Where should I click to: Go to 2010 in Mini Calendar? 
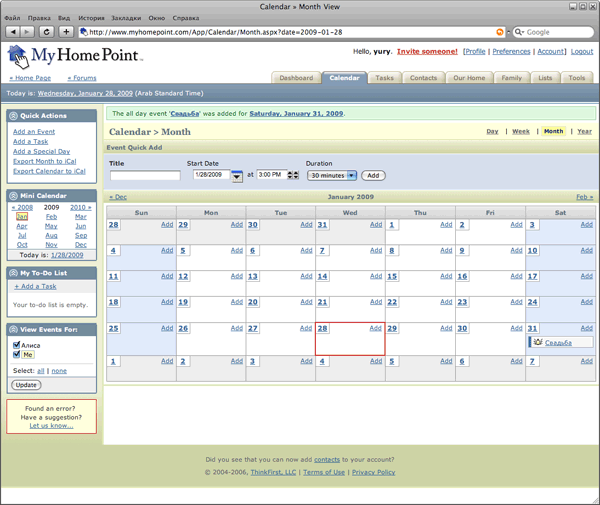pos(81,207)
